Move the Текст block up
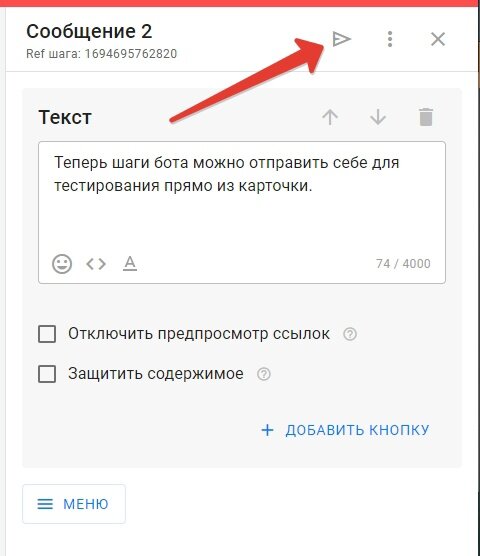The width and height of the screenshot is (480, 556). tap(330, 117)
